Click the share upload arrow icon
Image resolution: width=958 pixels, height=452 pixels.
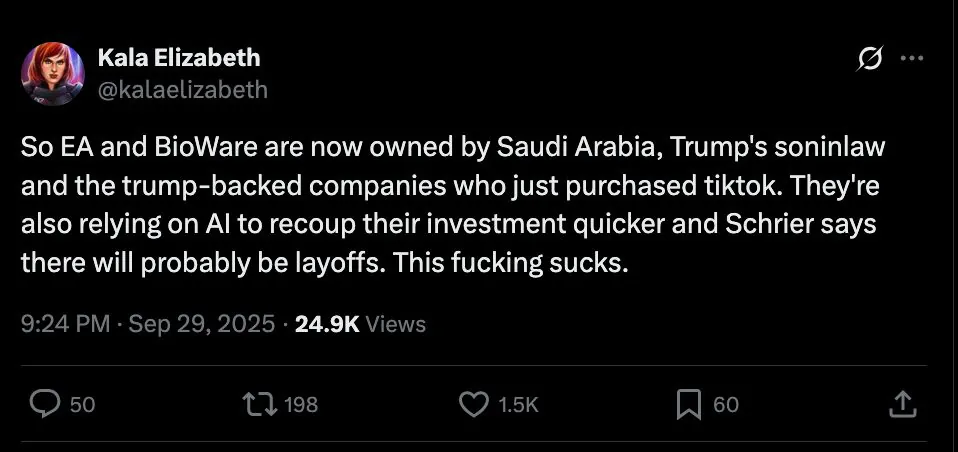(x=902, y=404)
